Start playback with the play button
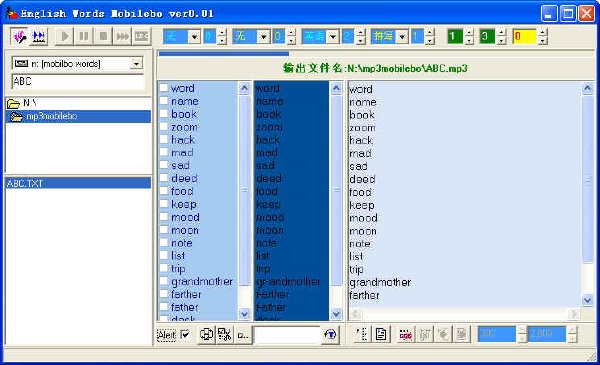The height and width of the screenshot is (365, 600). pyautogui.click(x=64, y=37)
